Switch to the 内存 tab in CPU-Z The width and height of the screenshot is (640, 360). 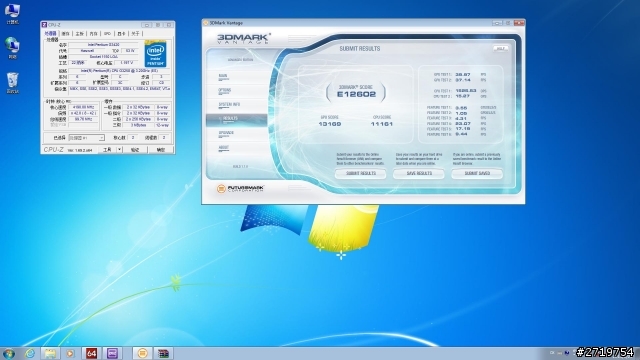tap(93, 33)
